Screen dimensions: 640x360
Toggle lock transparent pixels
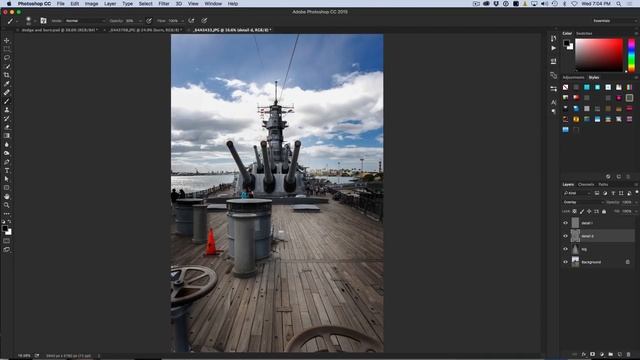[x=575, y=211]
